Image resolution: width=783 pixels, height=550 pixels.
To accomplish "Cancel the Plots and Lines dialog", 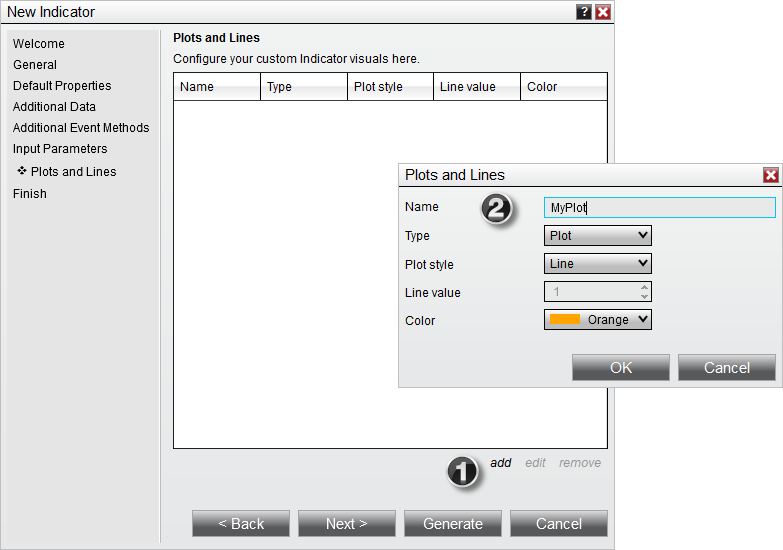I will click(x=726, y=368).
